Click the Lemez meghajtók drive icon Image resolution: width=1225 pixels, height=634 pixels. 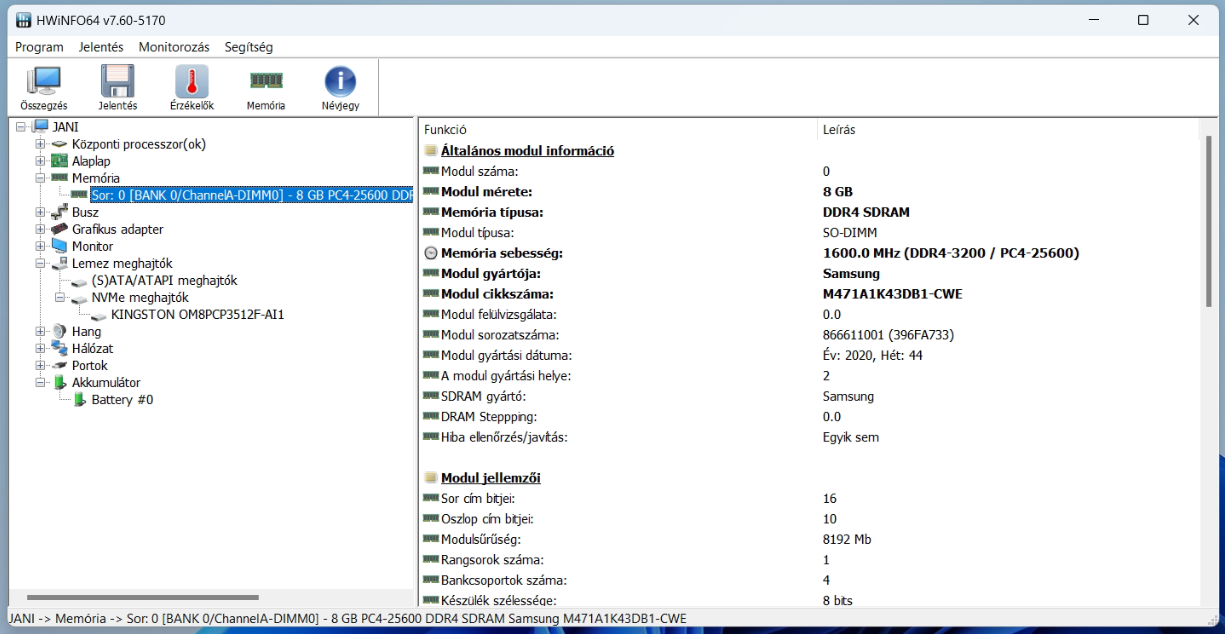[59, 263]
